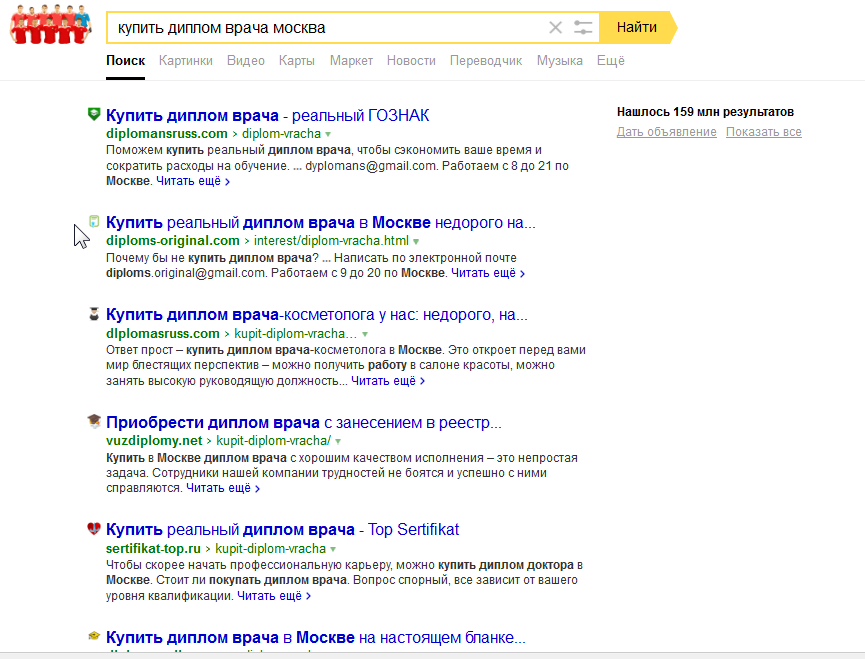The width and height of the screenshot is (865, 659).
Task: Click Читать ещё in sertifikat-top.ru snippet
Action: click(x=274, y=596)
